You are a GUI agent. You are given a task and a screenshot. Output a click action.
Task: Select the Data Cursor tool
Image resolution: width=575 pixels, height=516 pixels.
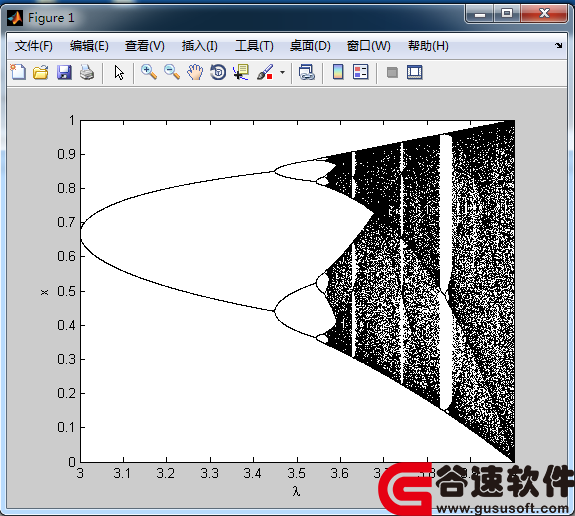click(x=241, y=72)
